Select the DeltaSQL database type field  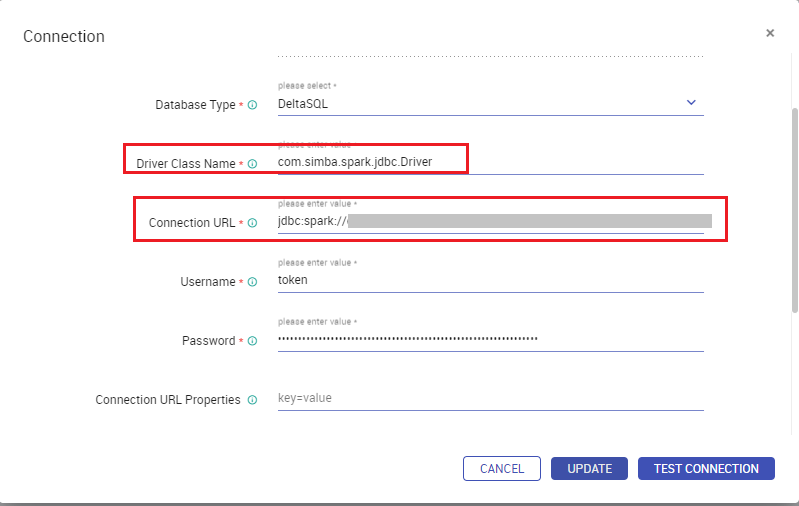pyautogui.click(x=491, y=104)
